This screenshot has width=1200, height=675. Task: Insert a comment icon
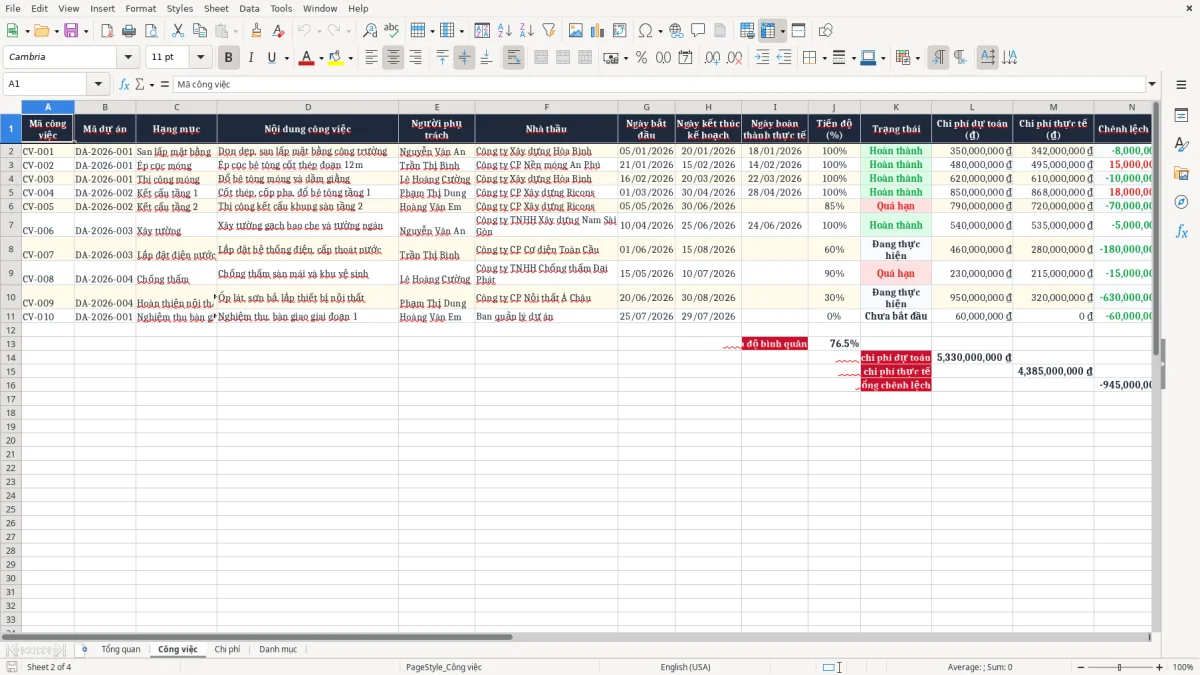[698, 31]
